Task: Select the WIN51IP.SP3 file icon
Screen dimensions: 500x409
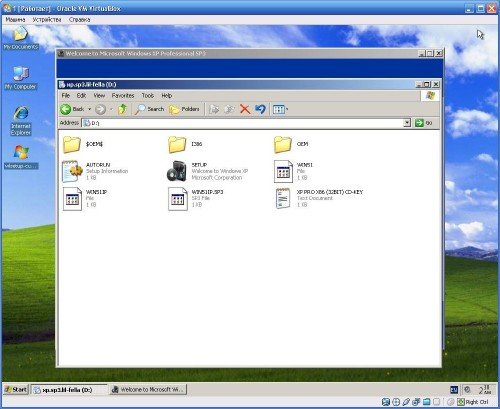Action: [178, 199]
